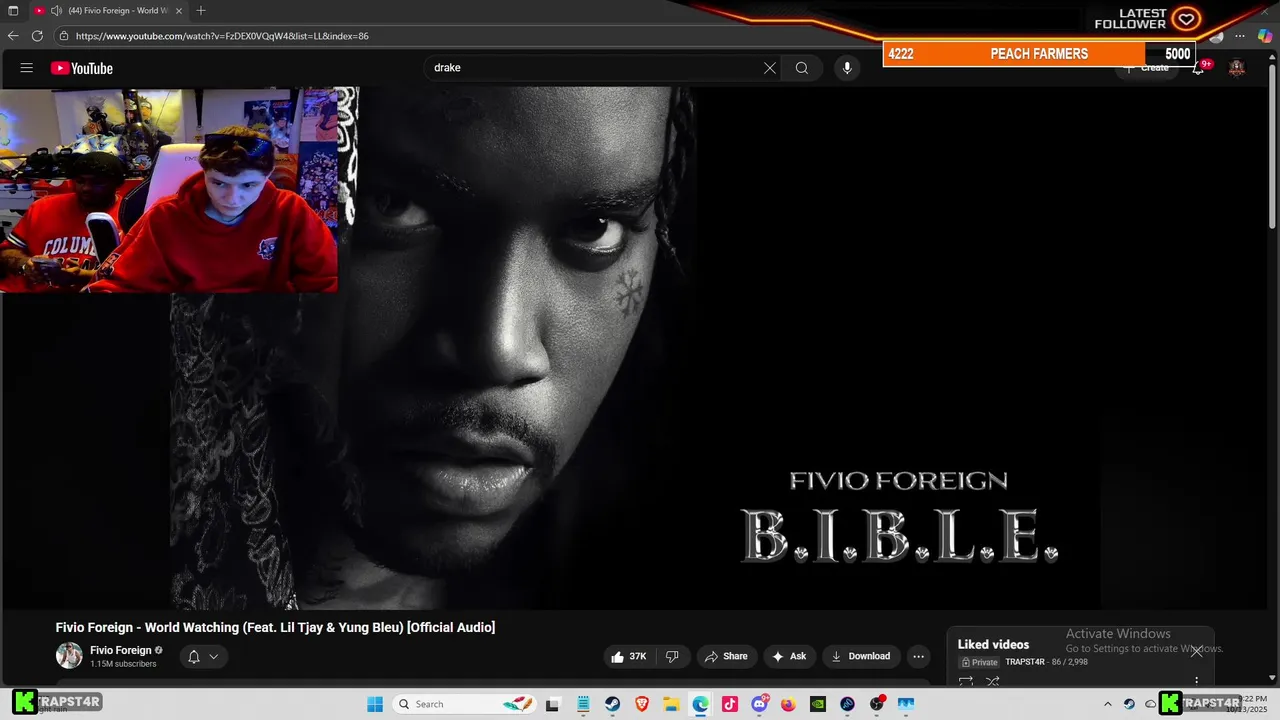Open more actions menu under the video
1280x720 pixels.
pos(918,656)
